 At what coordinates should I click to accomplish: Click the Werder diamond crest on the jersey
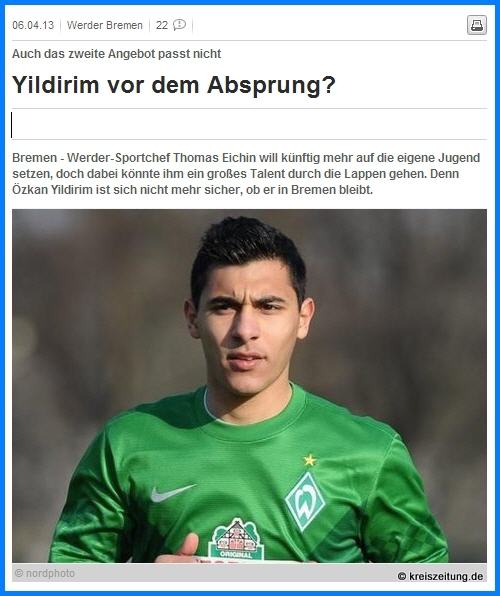pyautogui.click(x=305, y=501)
